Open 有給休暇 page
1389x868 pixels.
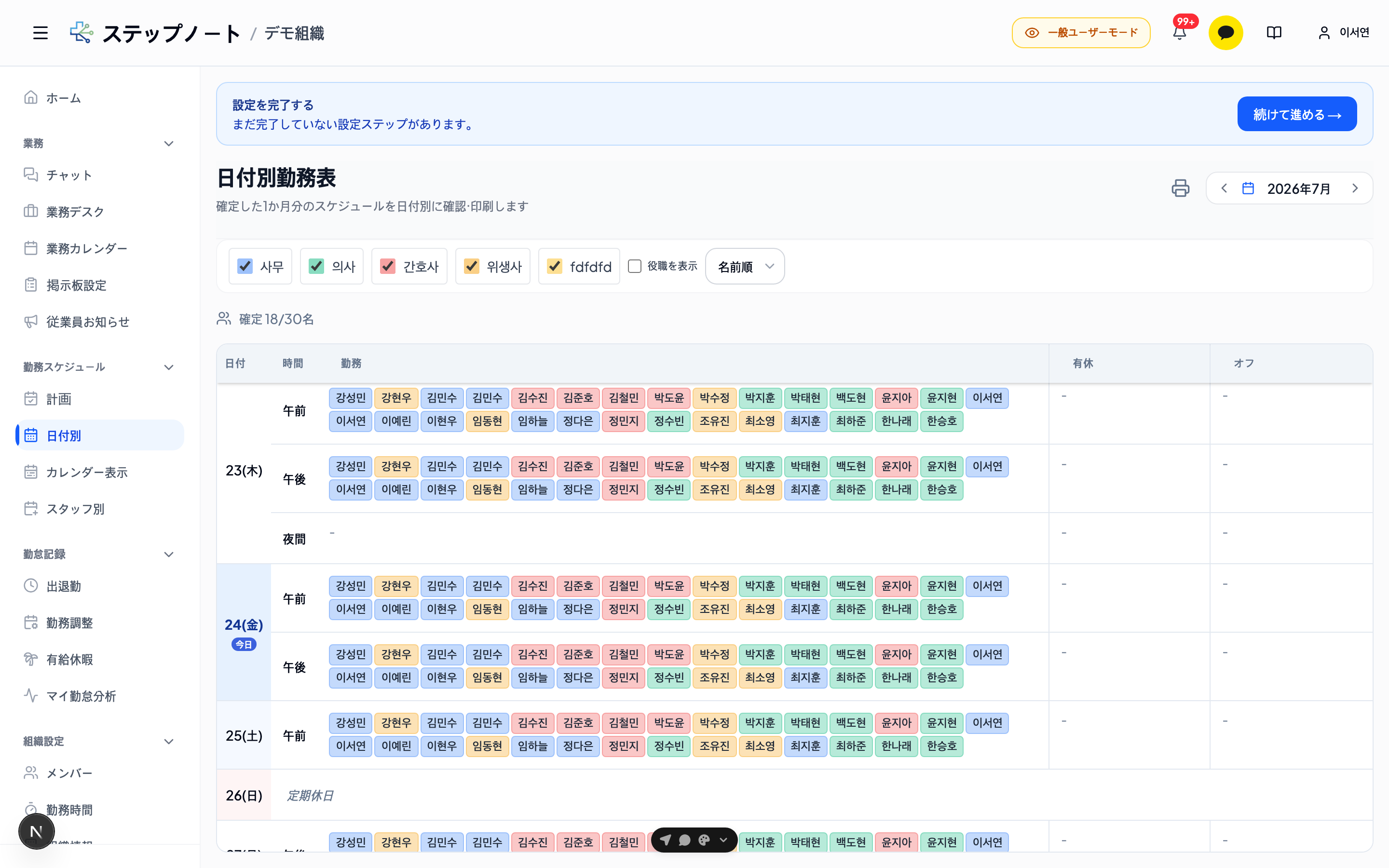tap(100, 660)
